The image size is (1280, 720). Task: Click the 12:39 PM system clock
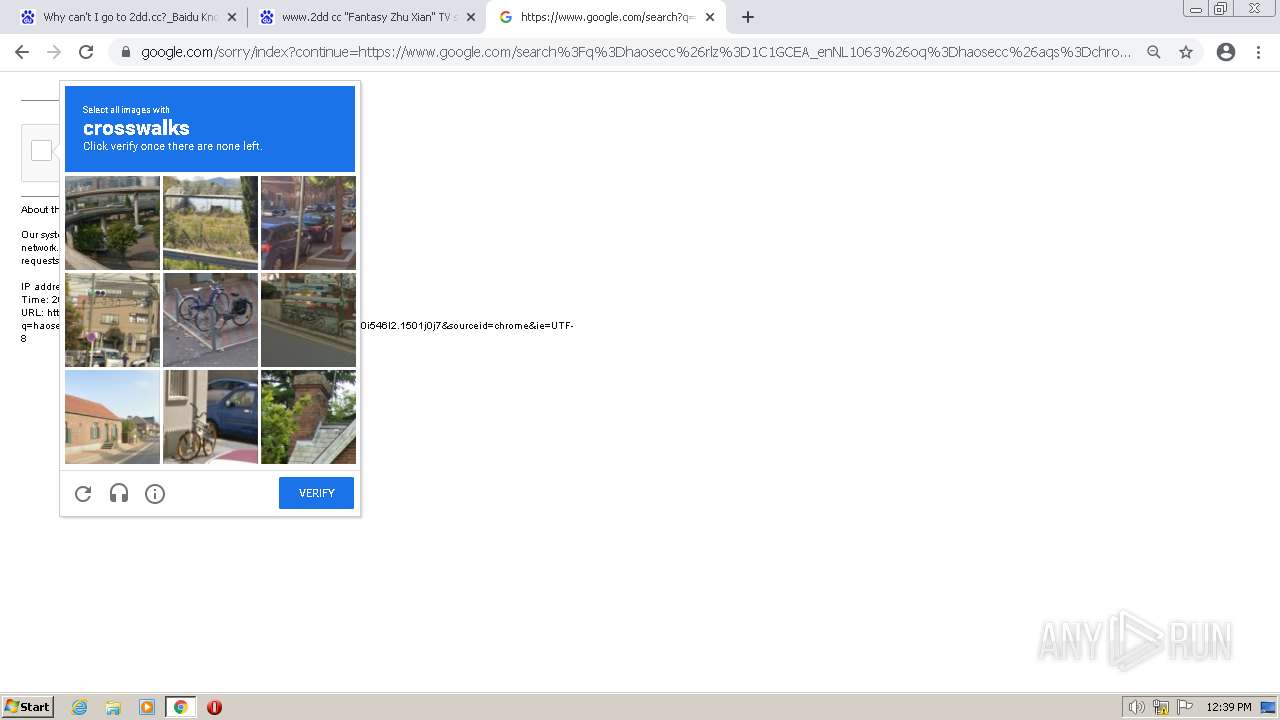point(1229,707)
